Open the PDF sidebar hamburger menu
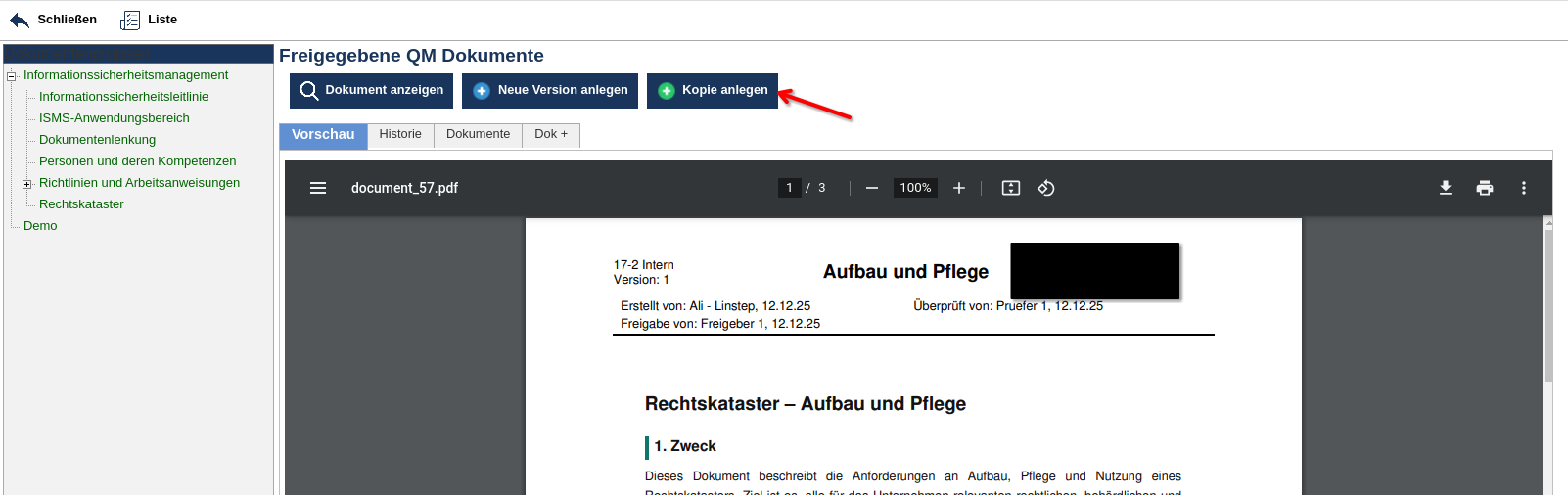 [318, 188]
